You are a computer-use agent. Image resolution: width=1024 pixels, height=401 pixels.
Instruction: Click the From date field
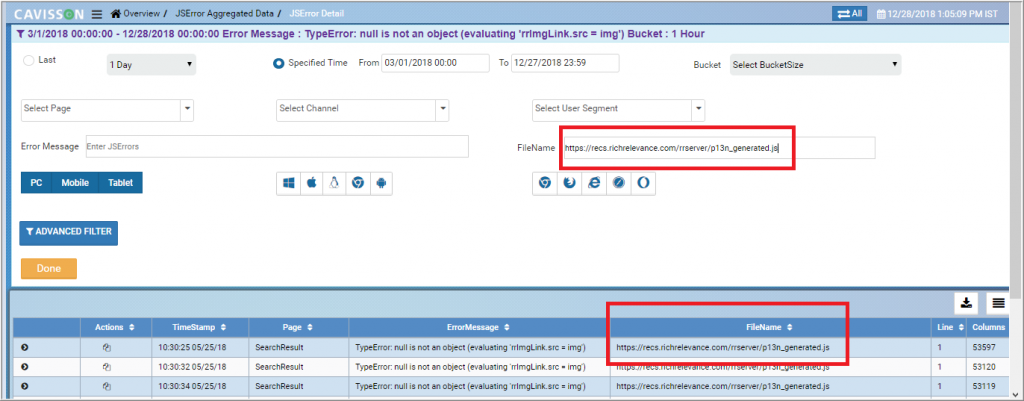(x=435, y=63)
